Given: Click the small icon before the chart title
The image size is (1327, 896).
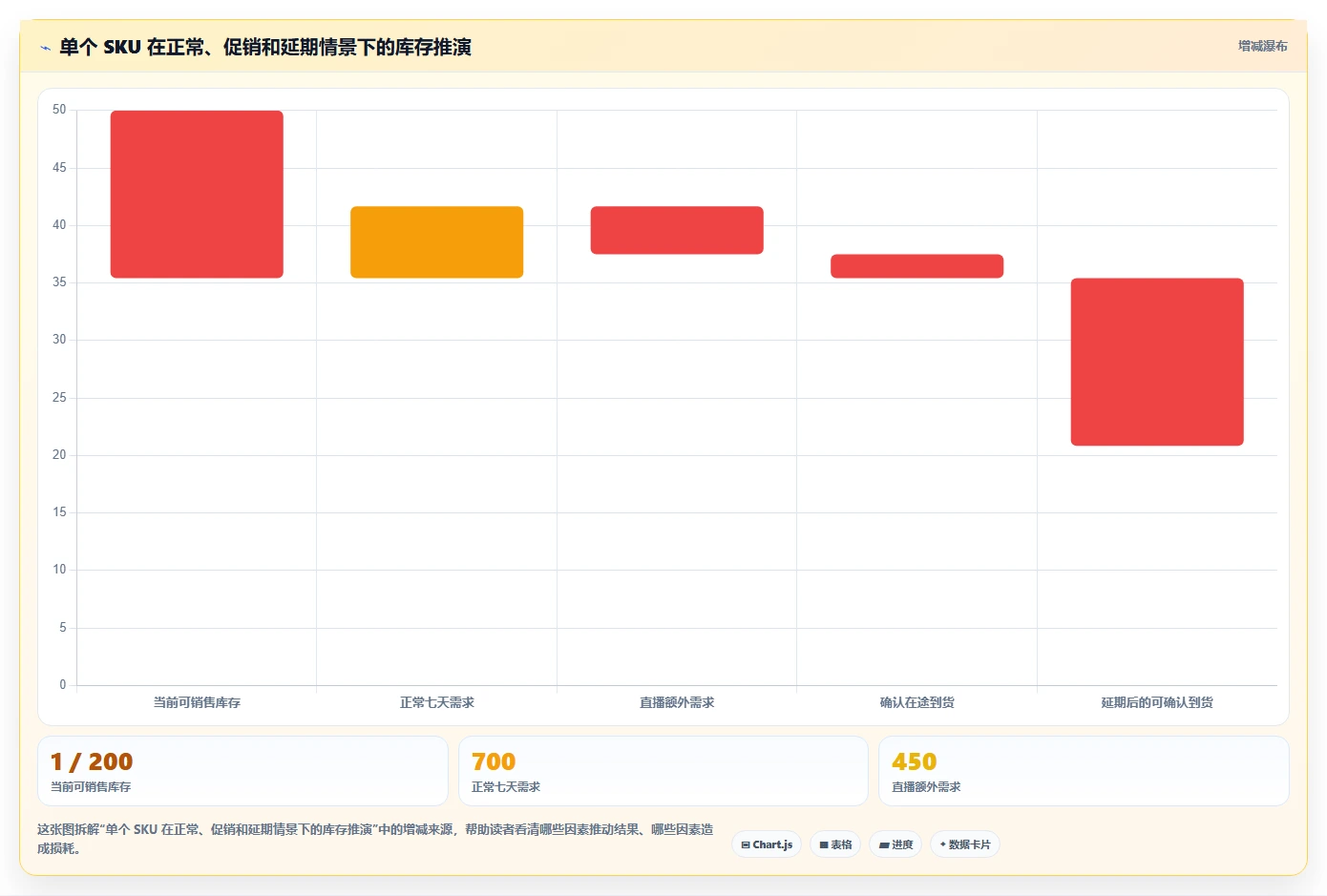Looking at the screenshot, I should click(x=45, y=48).
